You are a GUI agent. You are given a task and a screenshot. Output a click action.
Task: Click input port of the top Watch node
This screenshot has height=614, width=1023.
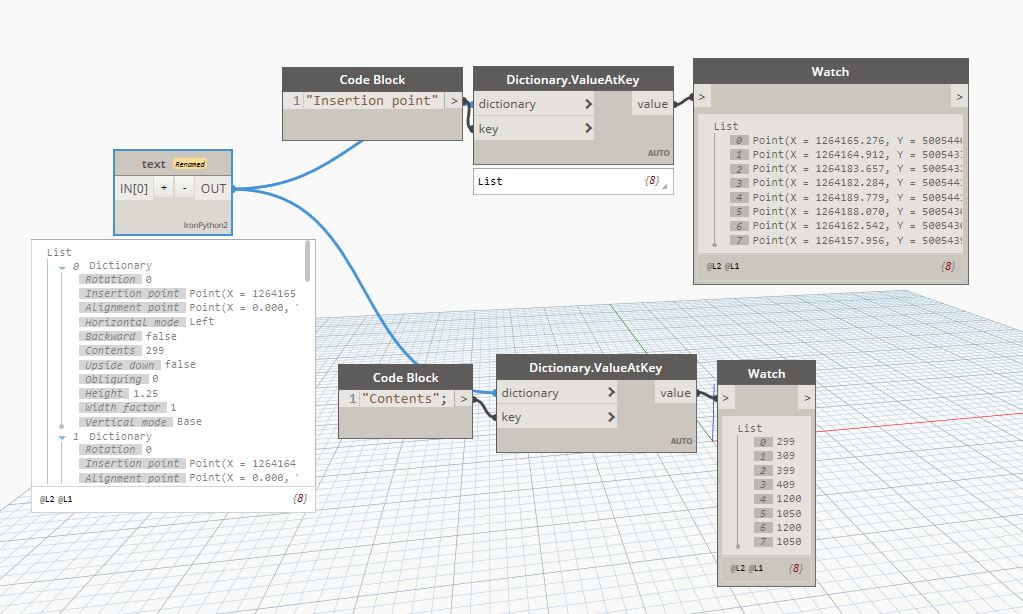pyautogui.click(x=702, y=97)
